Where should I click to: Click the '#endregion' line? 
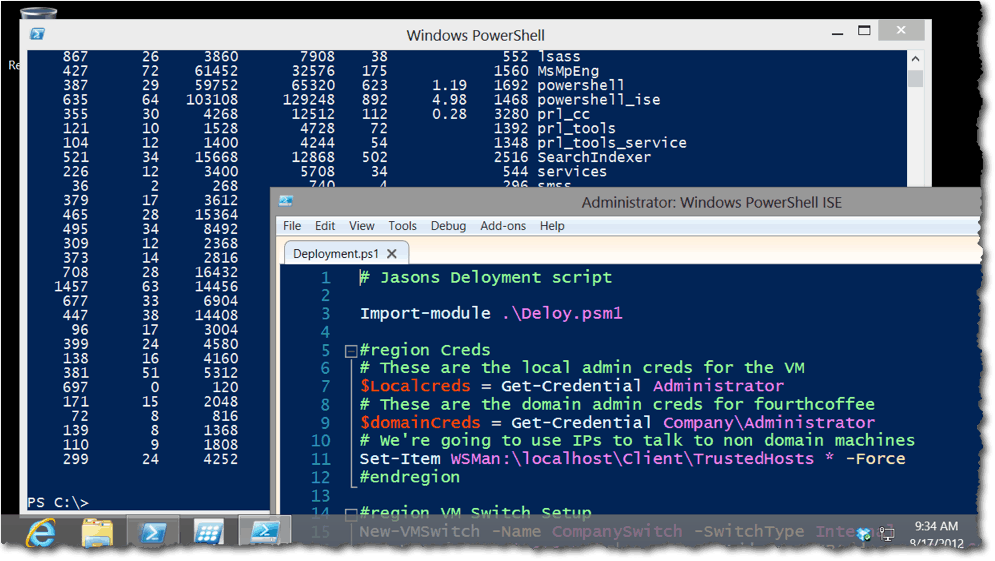[410, 477]
